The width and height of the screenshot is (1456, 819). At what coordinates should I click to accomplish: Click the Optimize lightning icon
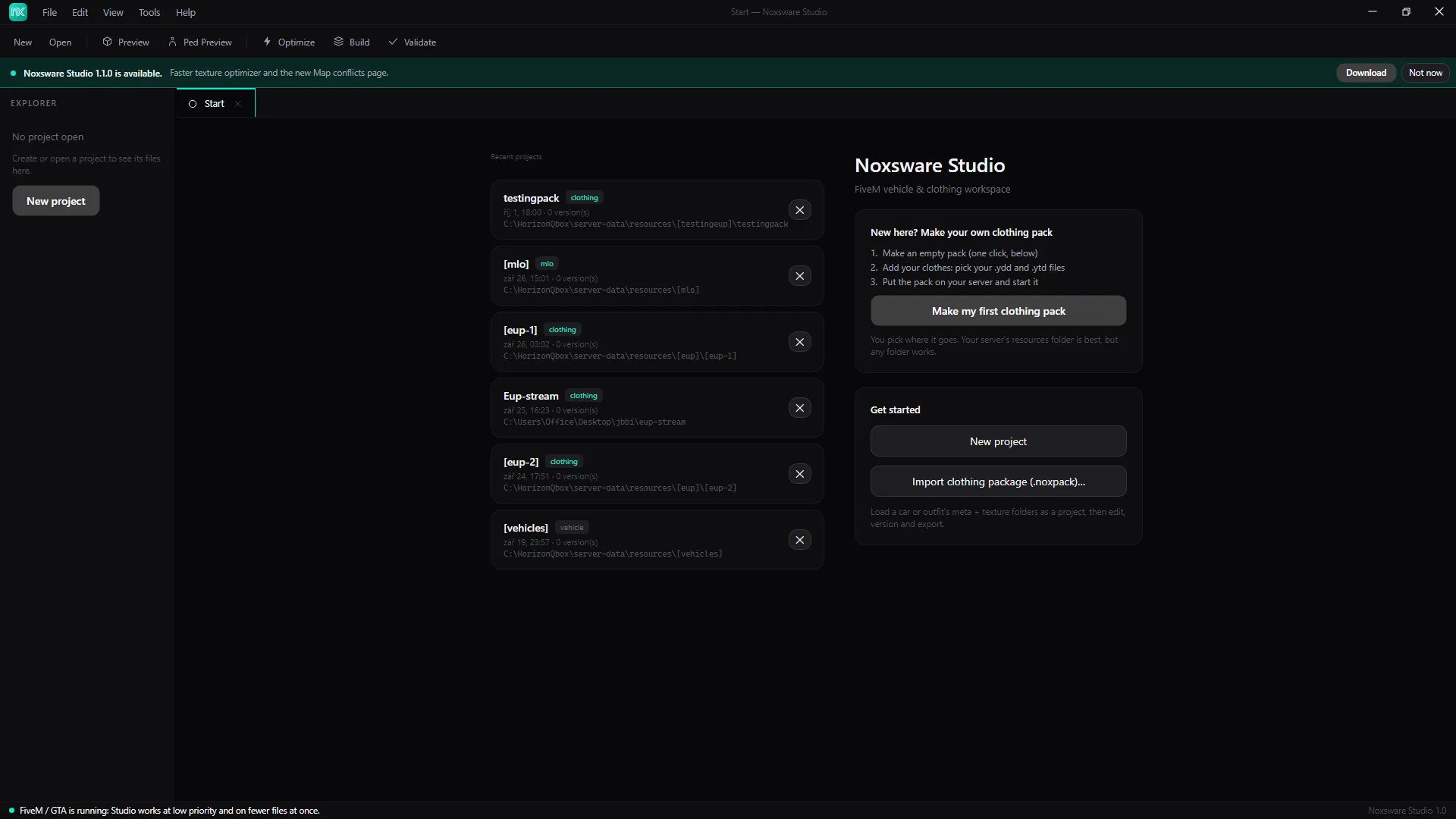coord(267,42)
